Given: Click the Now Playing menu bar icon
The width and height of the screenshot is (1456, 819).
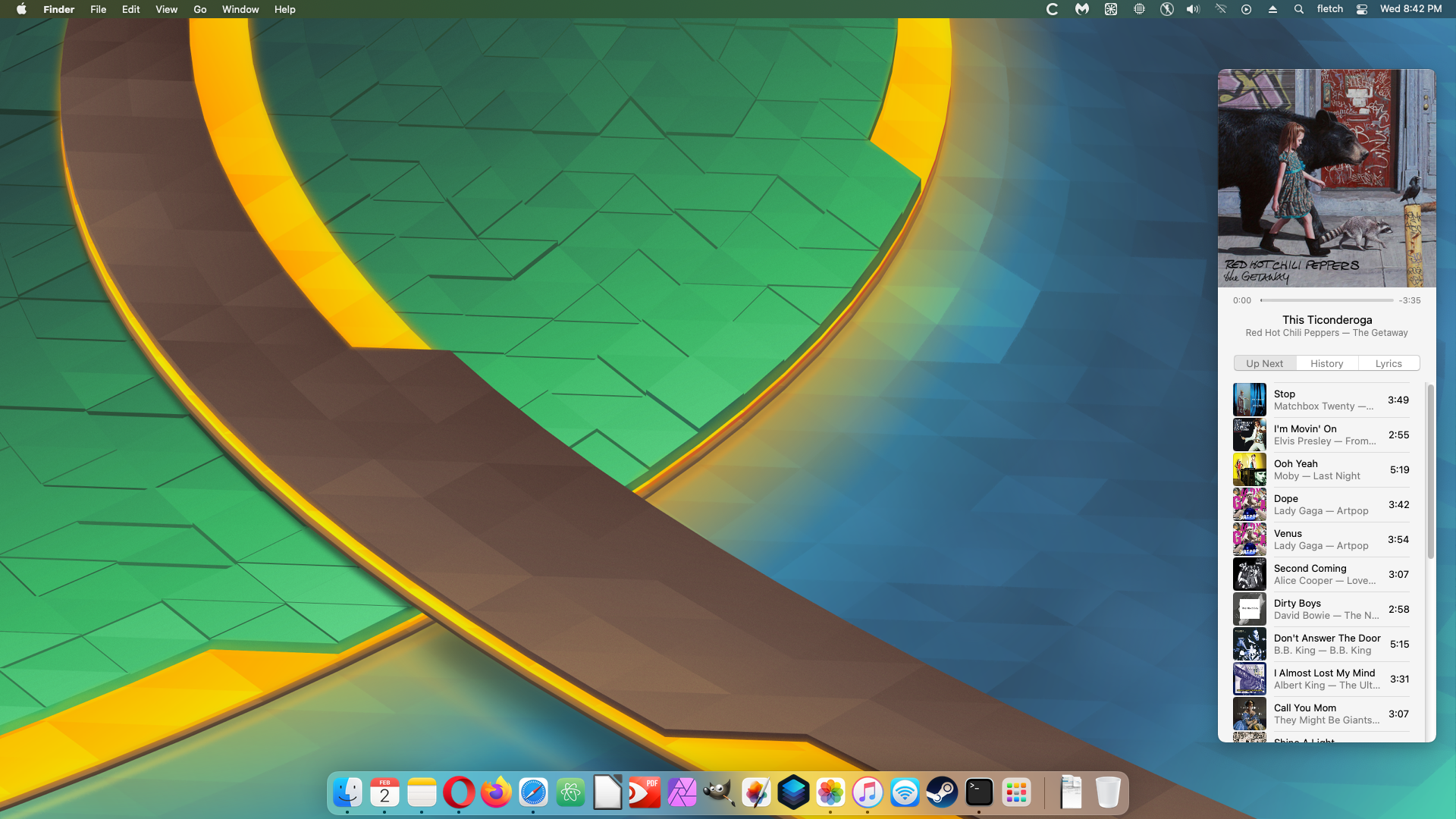Looking at the screenshot, I should 1246,9.
